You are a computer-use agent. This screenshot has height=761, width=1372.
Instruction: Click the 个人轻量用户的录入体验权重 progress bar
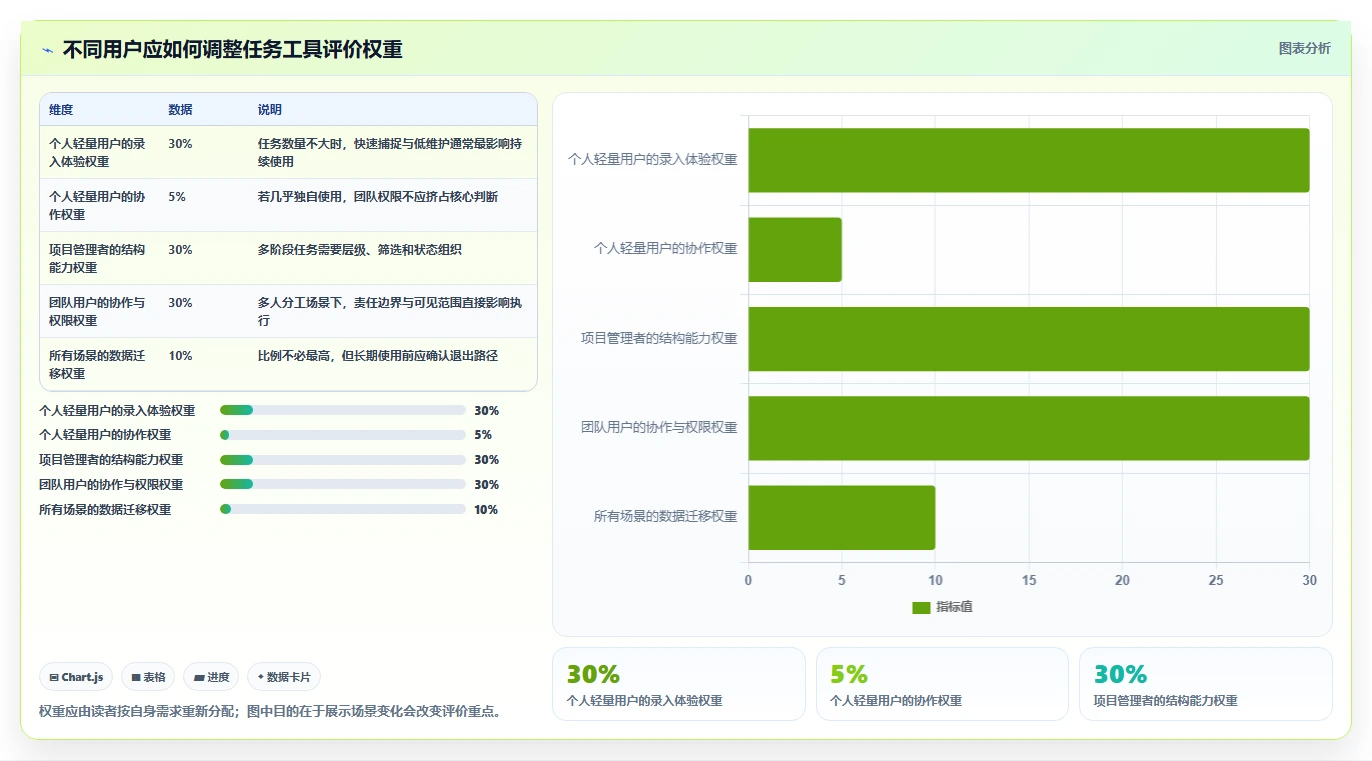click(x=343, y=410)
